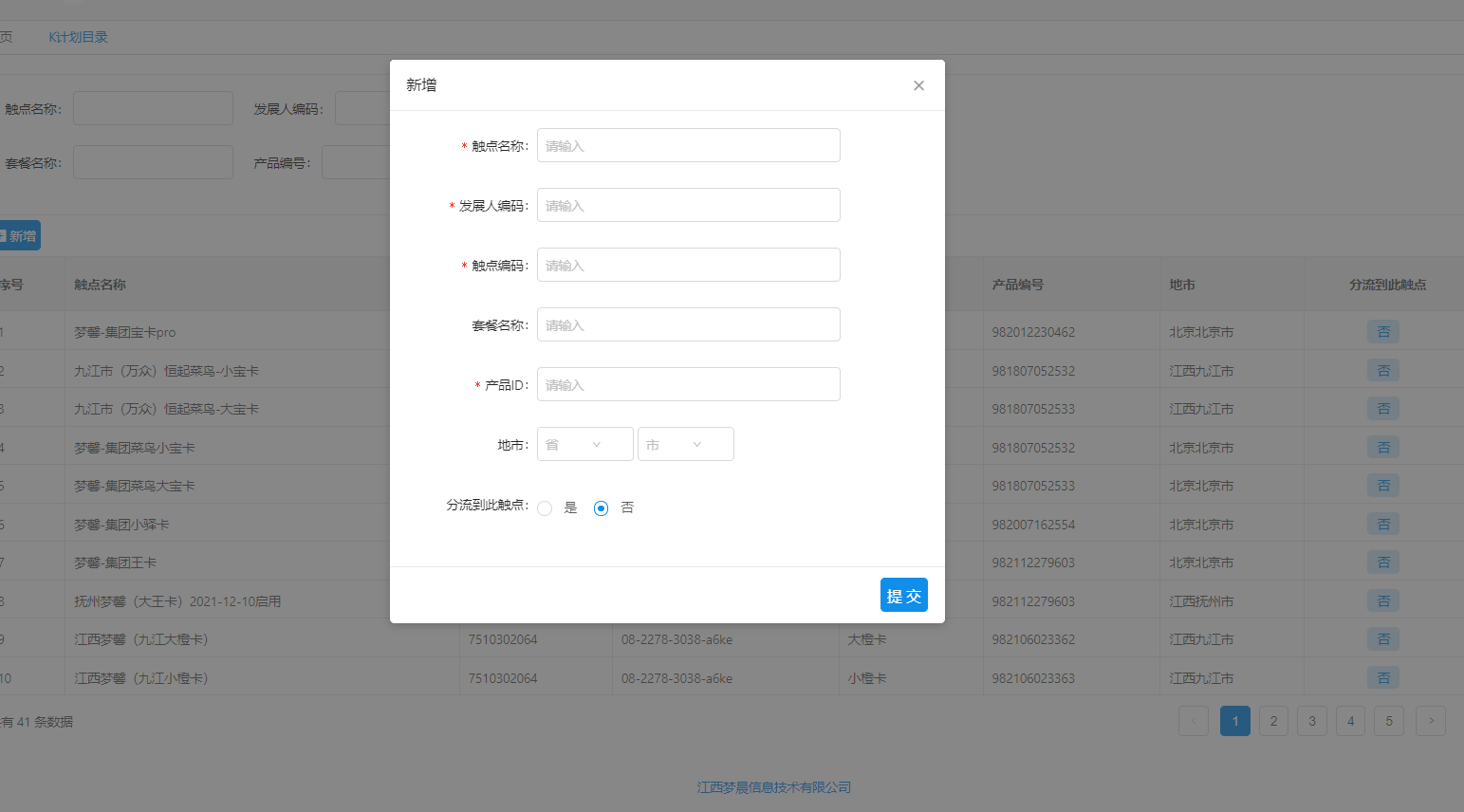Click the 发展人编码 field in the dialog
The image size is (1464, 812).
(688, 205)
